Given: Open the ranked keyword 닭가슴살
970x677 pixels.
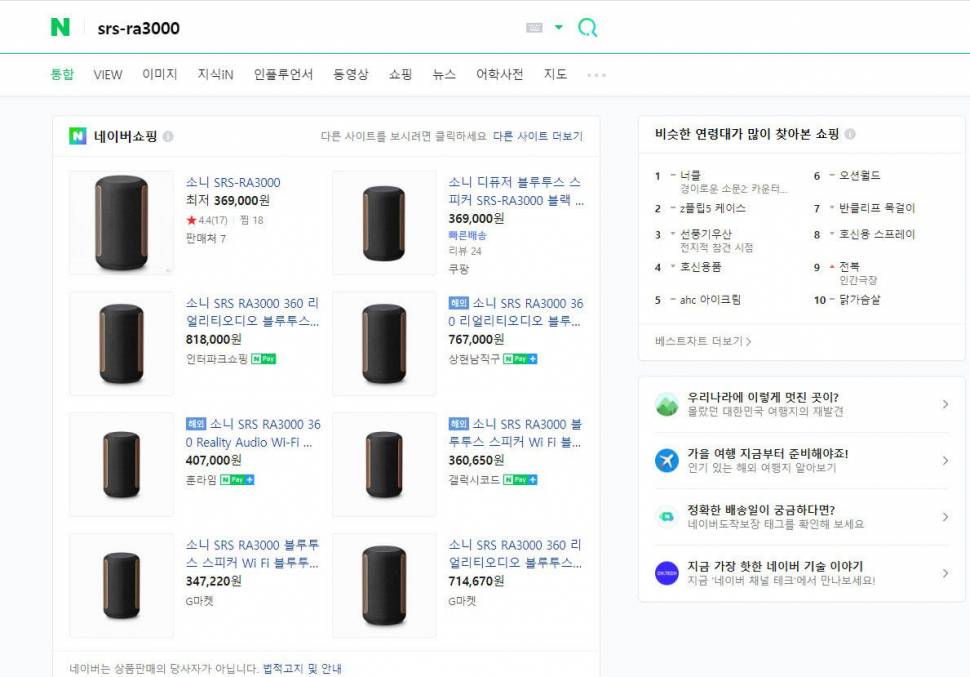Looking at the screenshot, I should 859,300.
